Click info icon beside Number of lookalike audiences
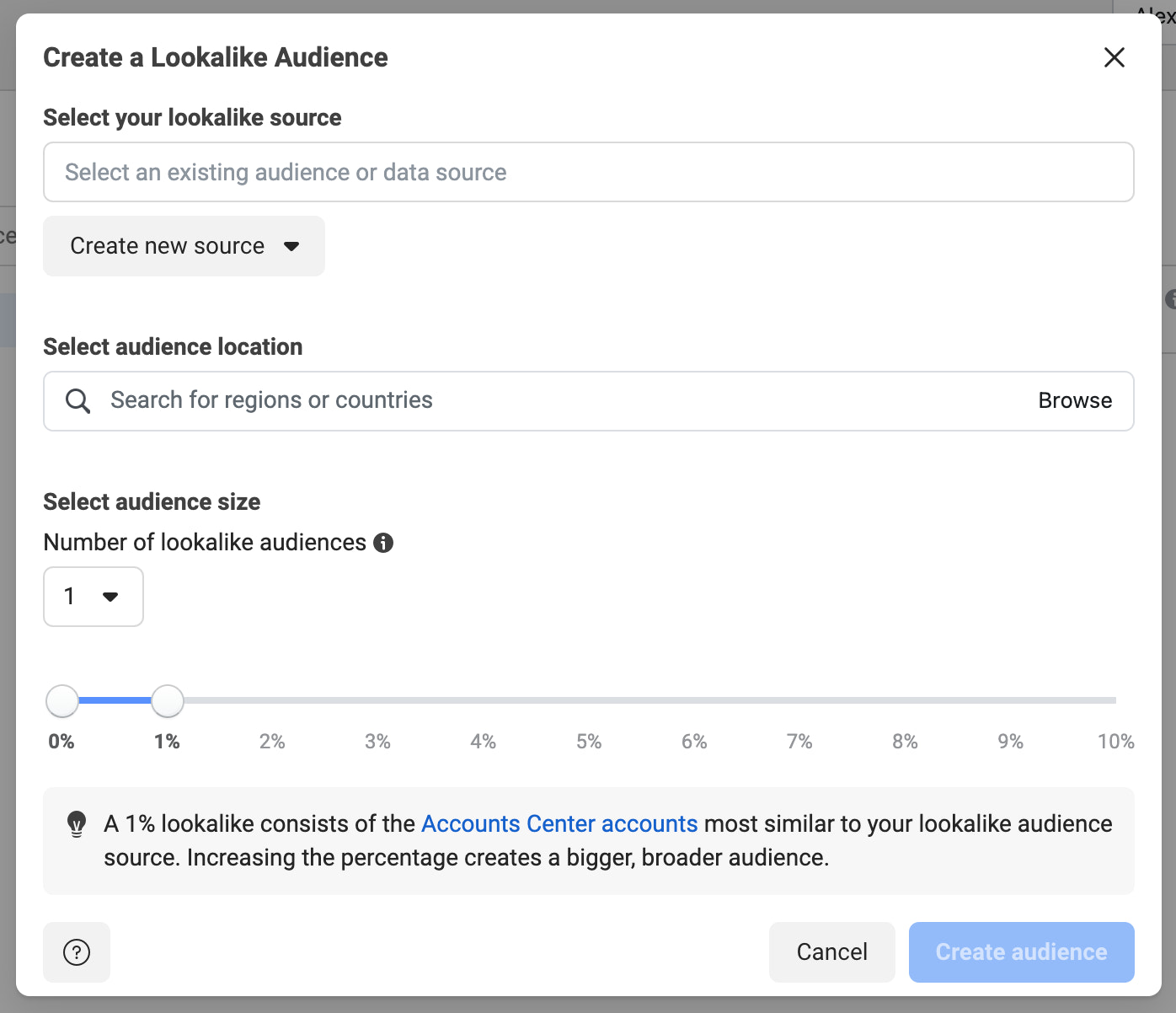Viewport: 1176px width, 1013px height. (x=383, y=543)
